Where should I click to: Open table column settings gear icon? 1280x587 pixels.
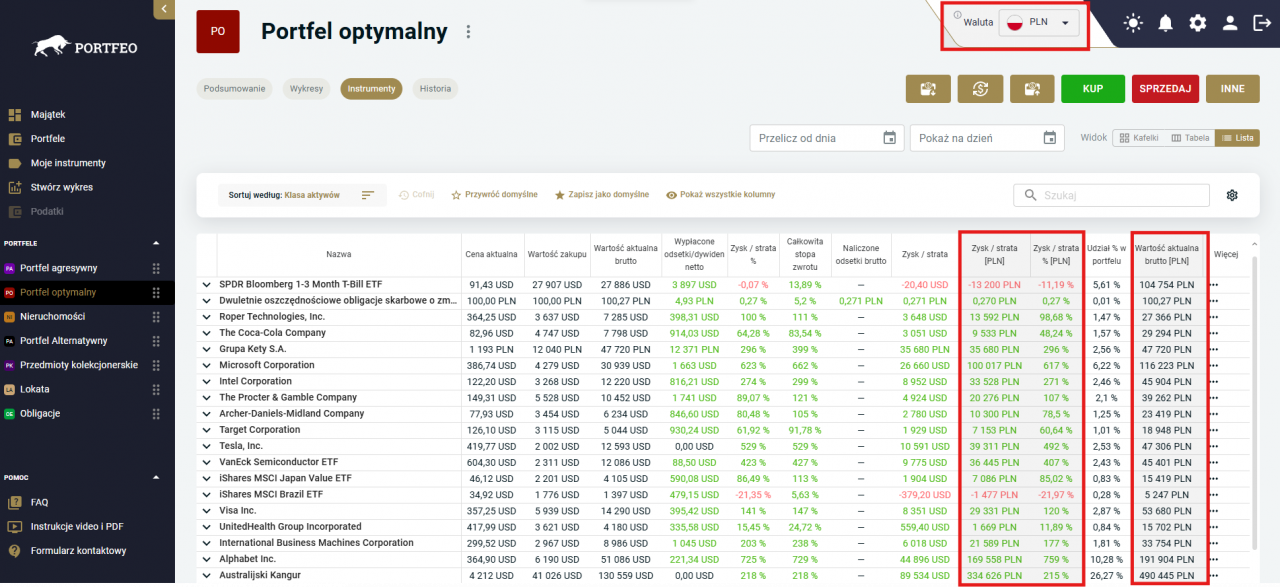click(1232, 195)
